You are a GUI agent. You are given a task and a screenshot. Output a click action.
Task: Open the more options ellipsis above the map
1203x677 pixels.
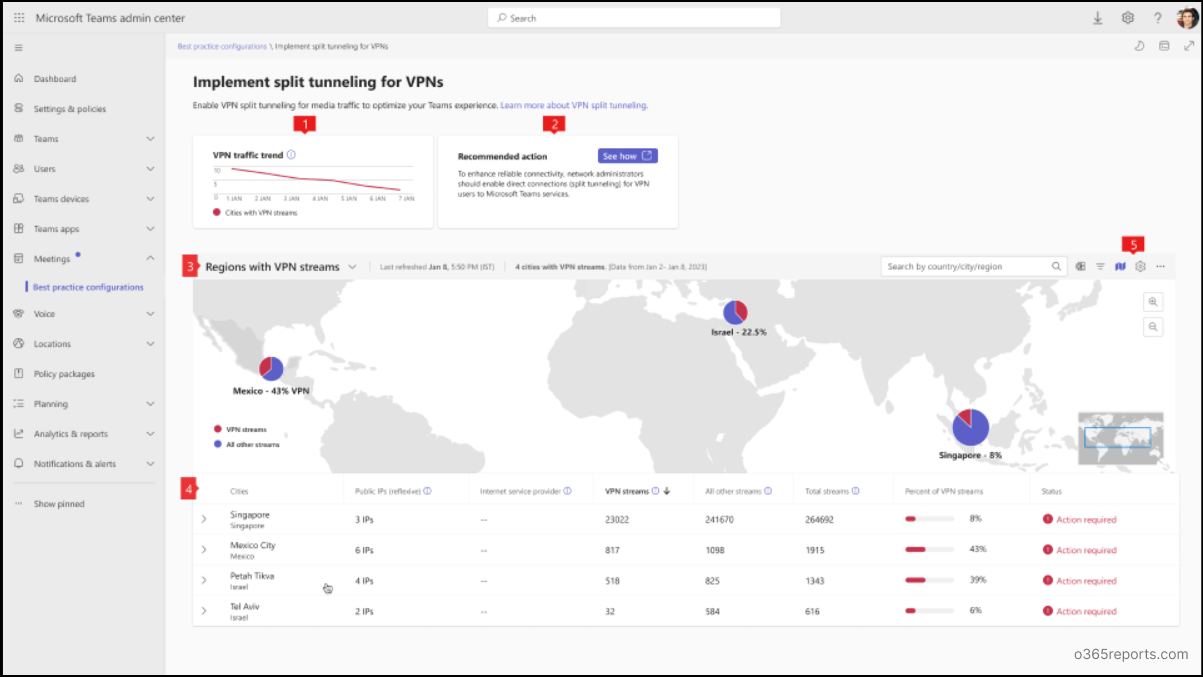(x=1160, y=266)
